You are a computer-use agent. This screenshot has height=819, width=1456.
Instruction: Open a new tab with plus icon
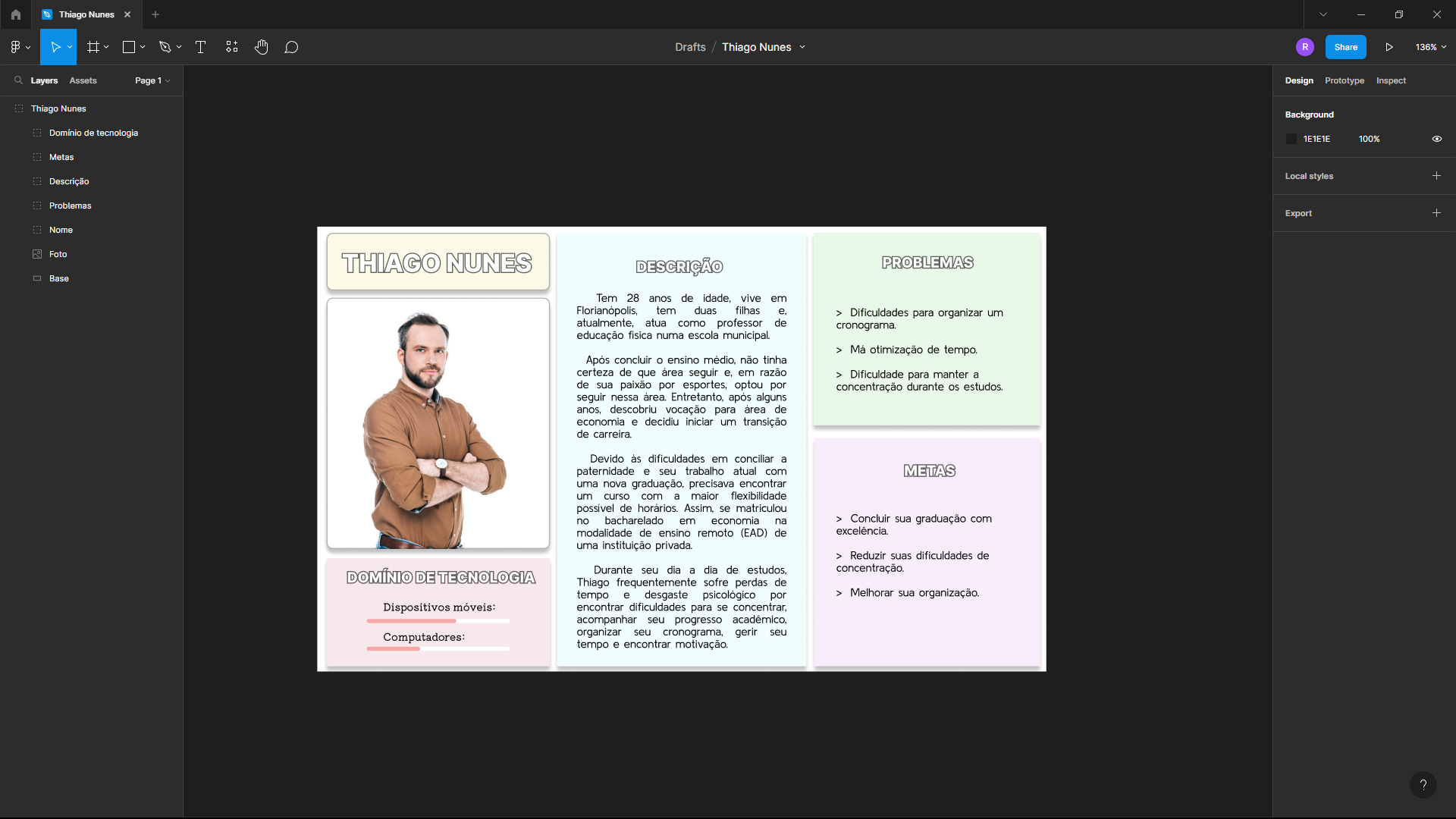(155, 14)
